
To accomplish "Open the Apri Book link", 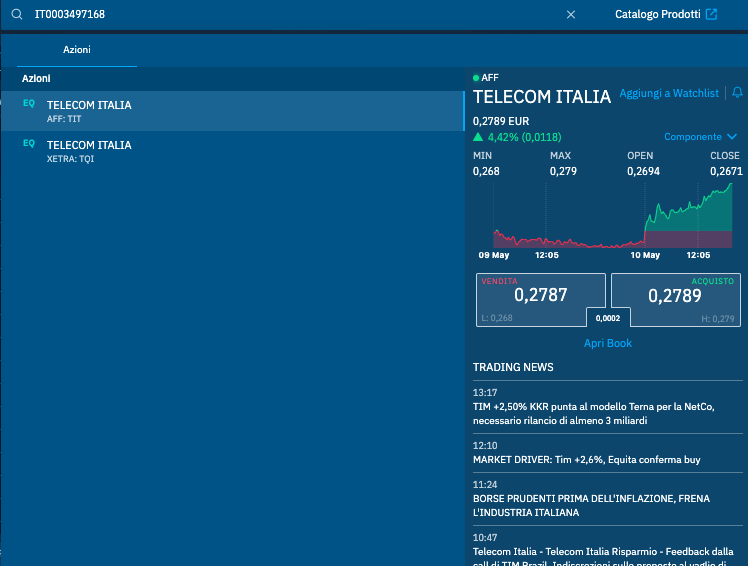I will point(608,343).
